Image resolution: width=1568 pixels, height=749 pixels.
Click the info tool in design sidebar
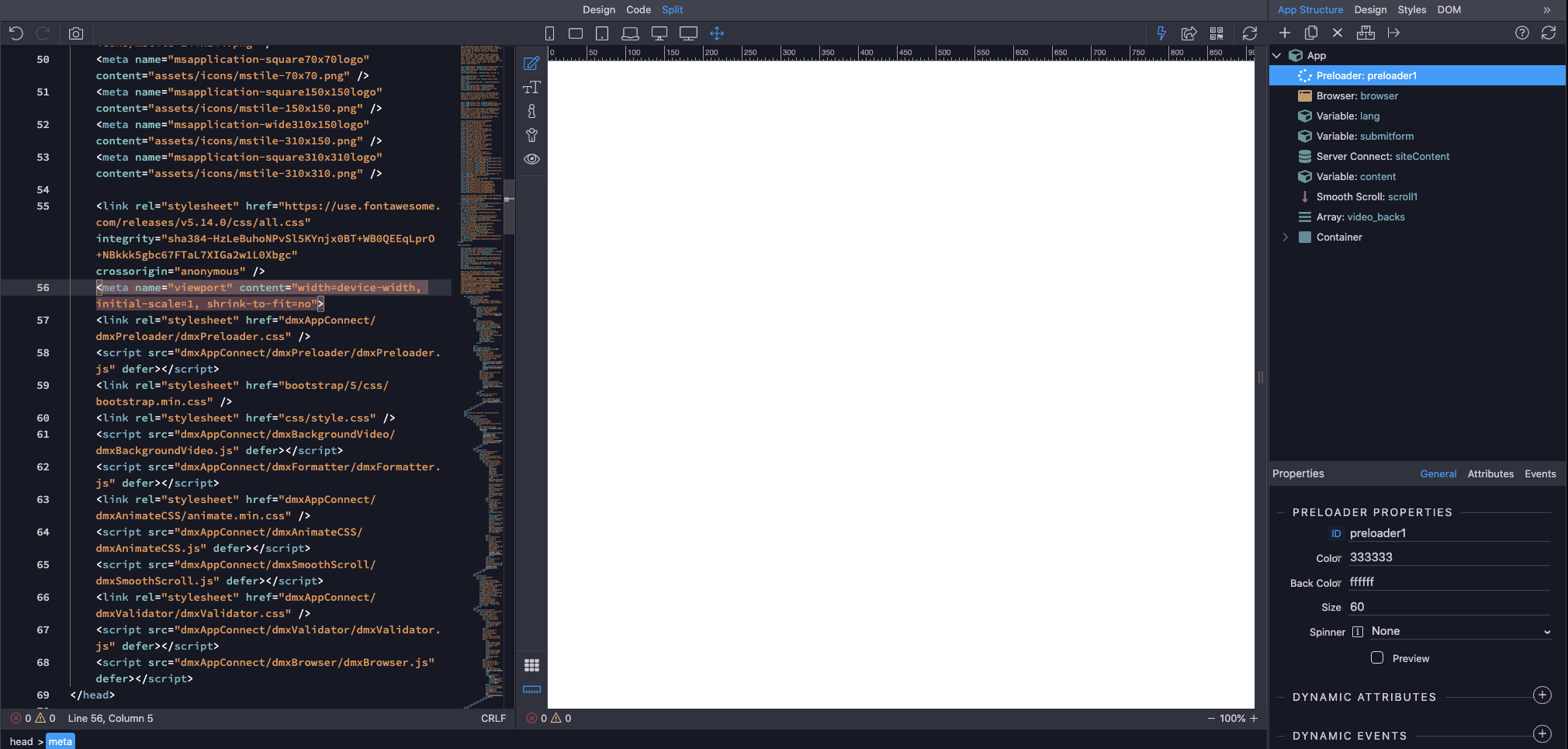coord(531,111)
